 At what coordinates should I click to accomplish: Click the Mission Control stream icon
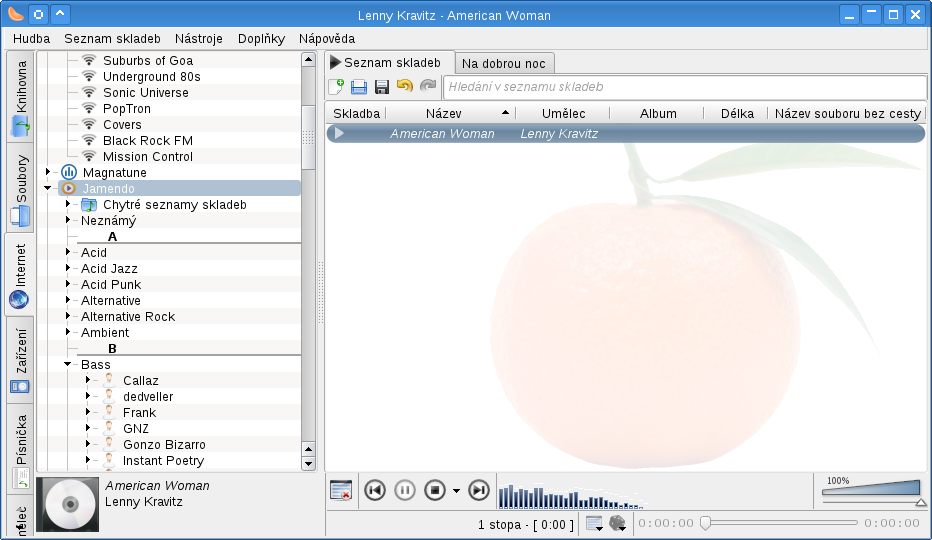pos(89,156)
